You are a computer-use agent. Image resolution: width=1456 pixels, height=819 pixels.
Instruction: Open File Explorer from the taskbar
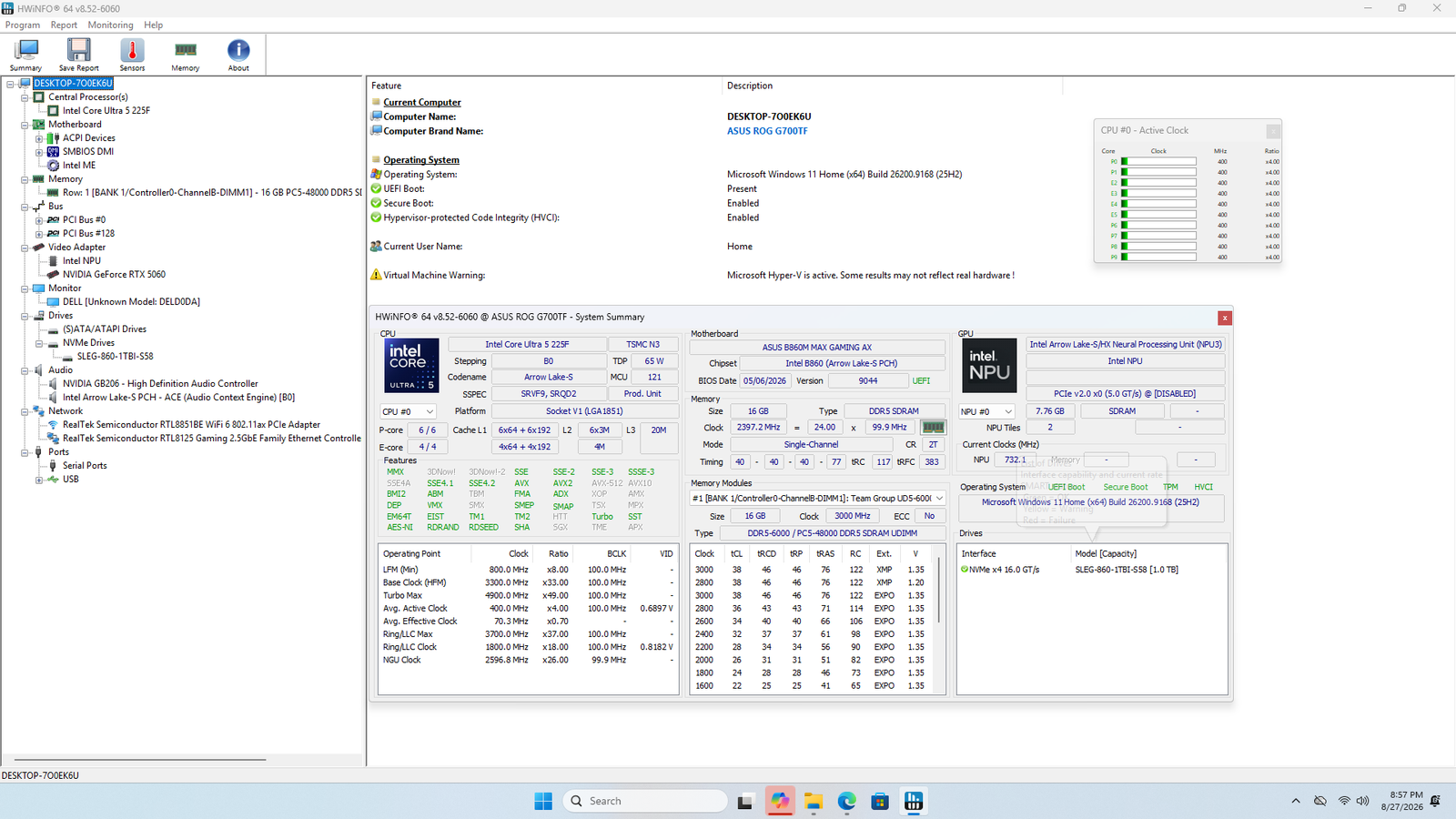coord(813,801)
